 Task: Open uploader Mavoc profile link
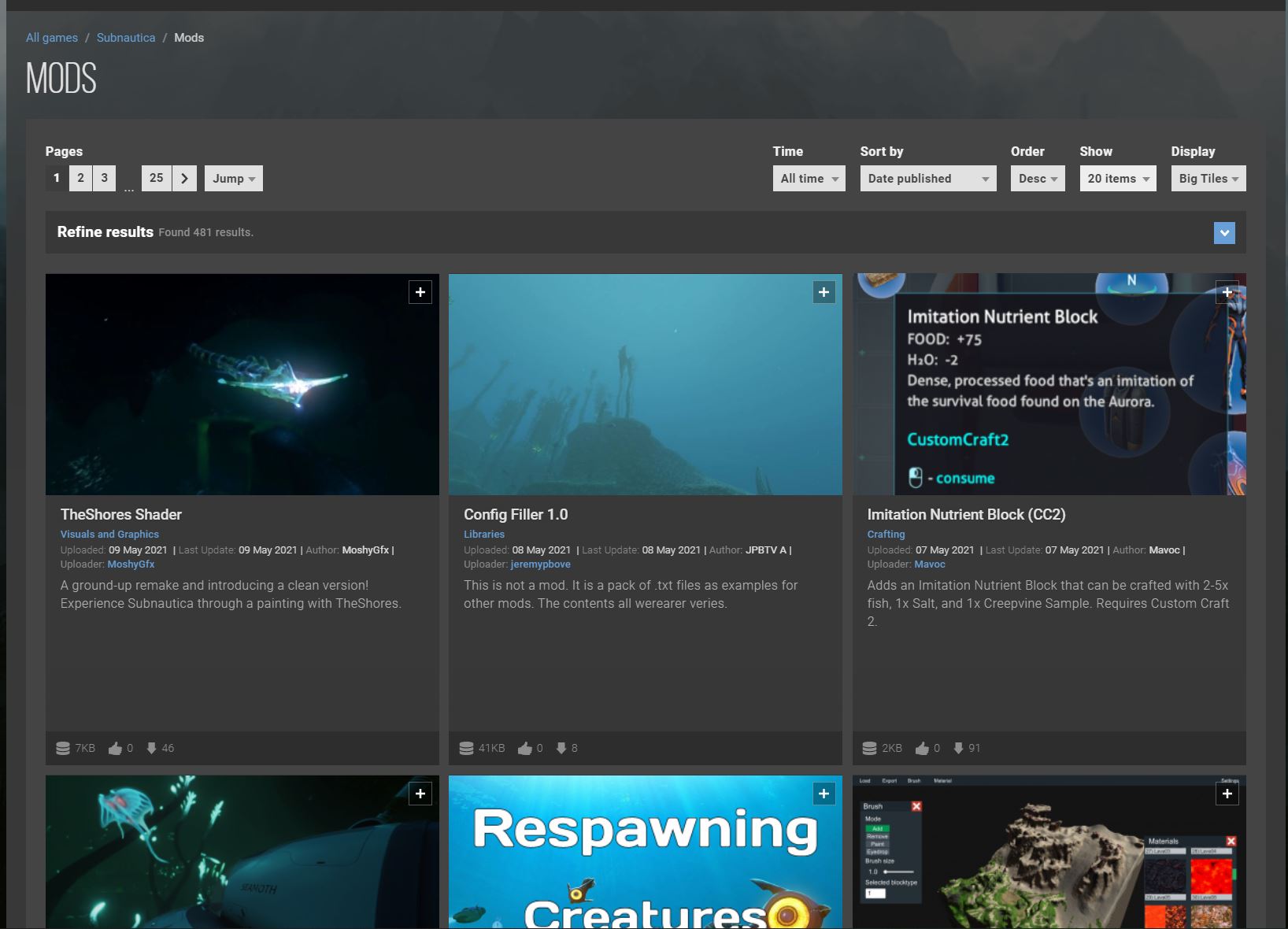pyautogui.click(x=930, y=564)
